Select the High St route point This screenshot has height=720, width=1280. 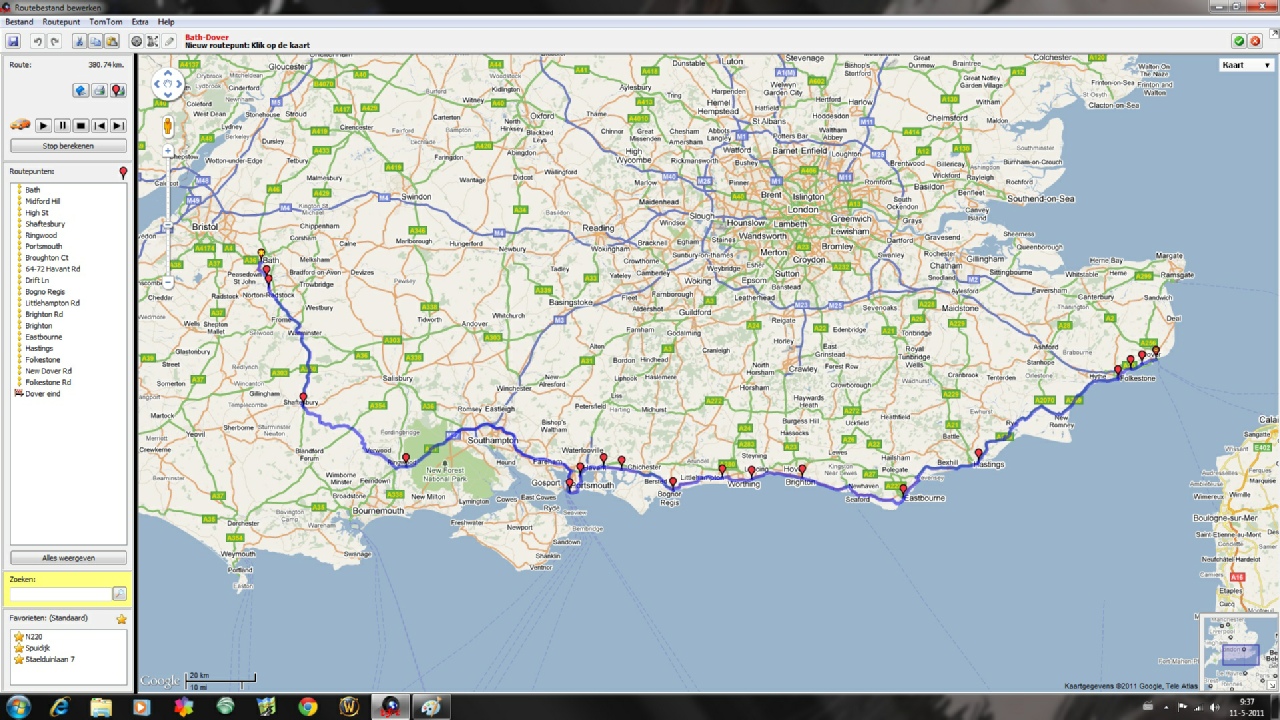coord(37,213)
